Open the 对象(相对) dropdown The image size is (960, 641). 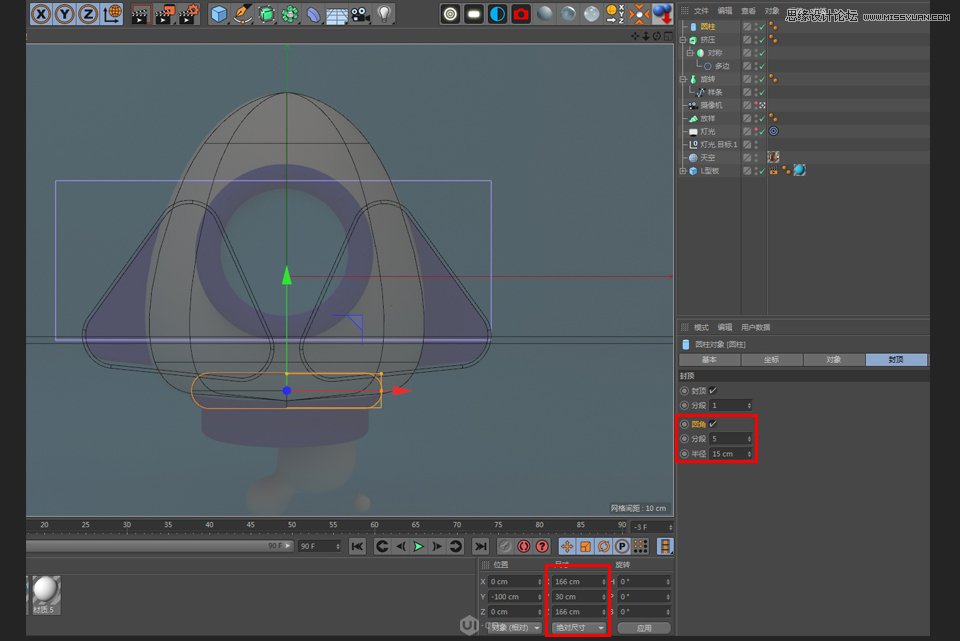tap(516, 628)
